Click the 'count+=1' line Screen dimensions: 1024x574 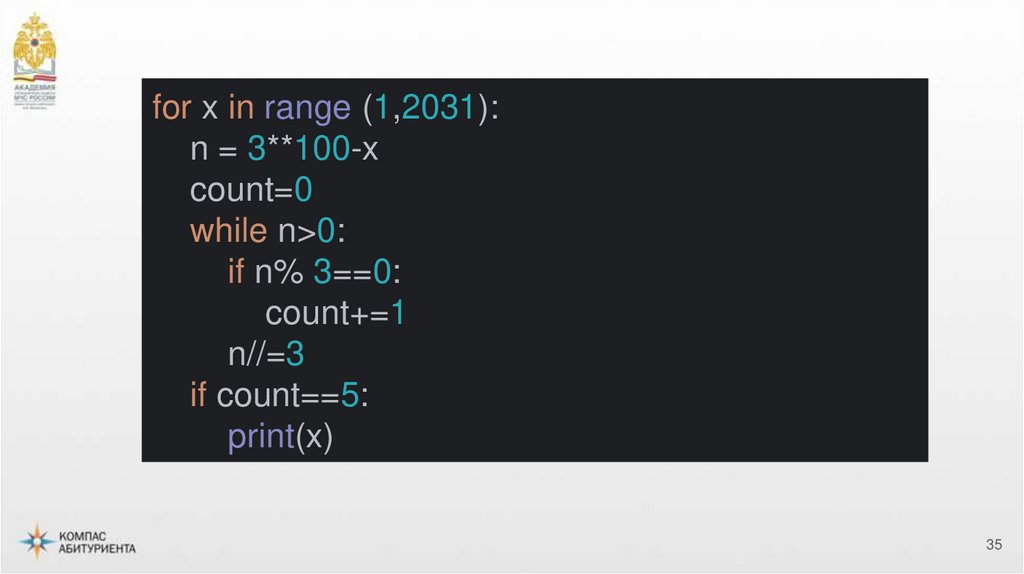point(334,313)
